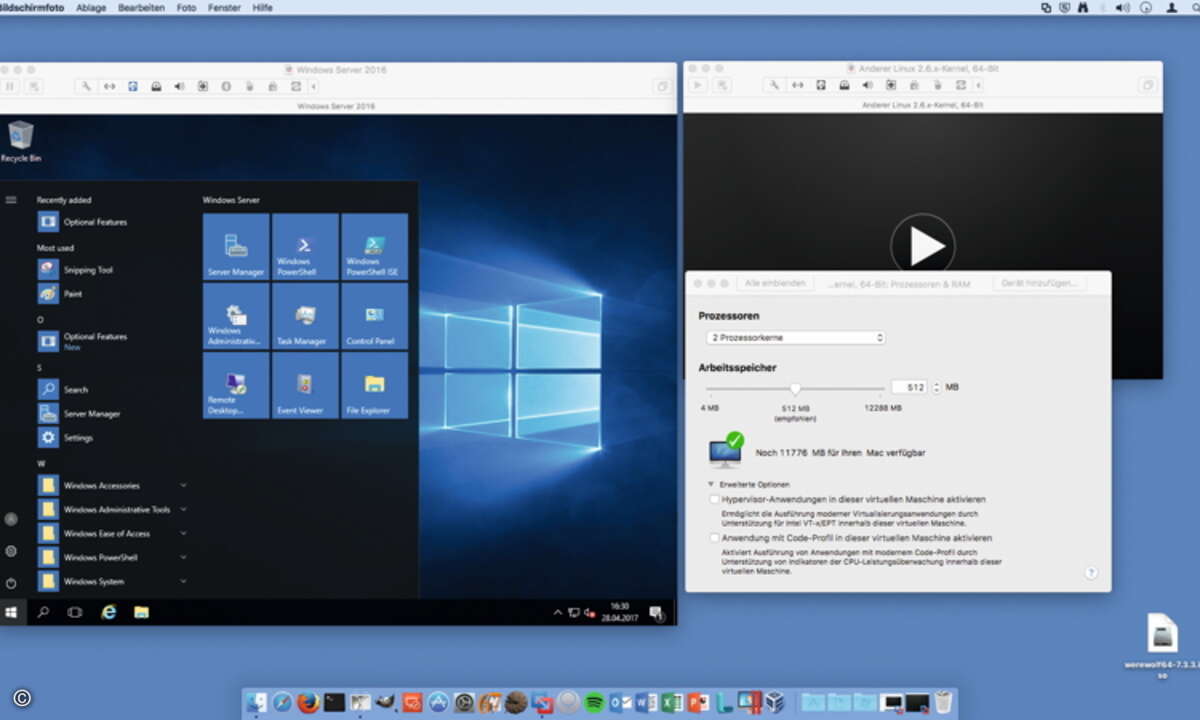Open File Explorer from Windows taskbar
1200x720 pixels.
click(141, 612)
